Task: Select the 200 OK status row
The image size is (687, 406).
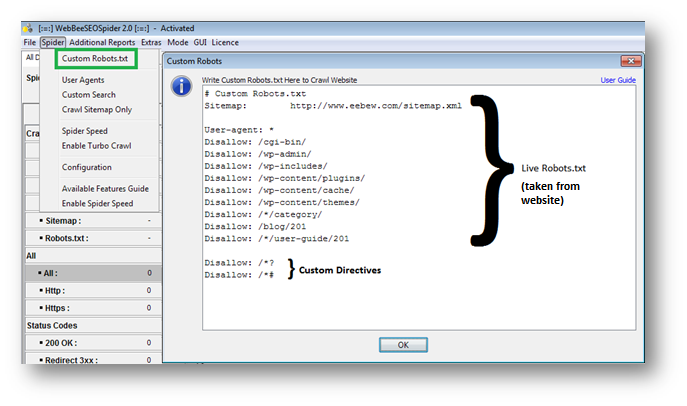Action: [93, 343]
